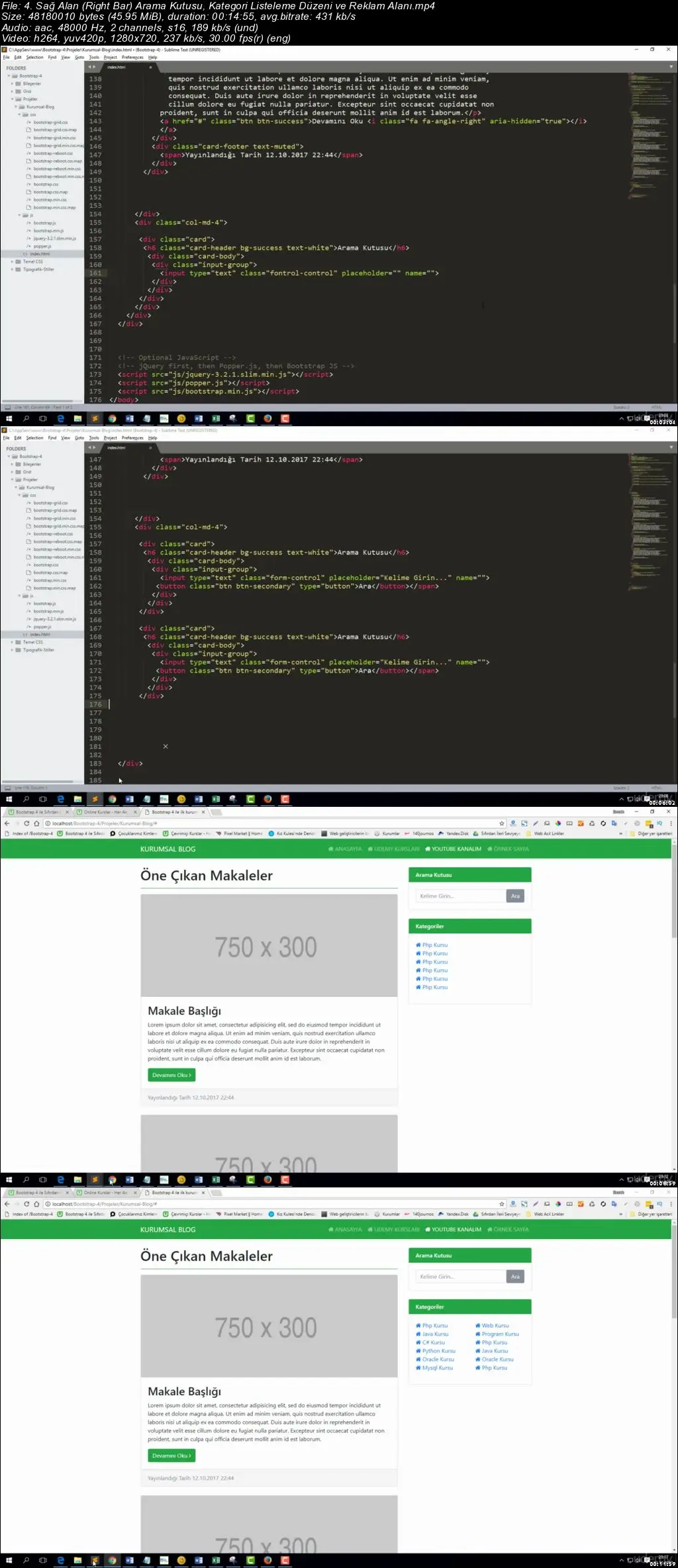Click Devamını Oku button in 00:08:59 frame page

(171, 1075)
